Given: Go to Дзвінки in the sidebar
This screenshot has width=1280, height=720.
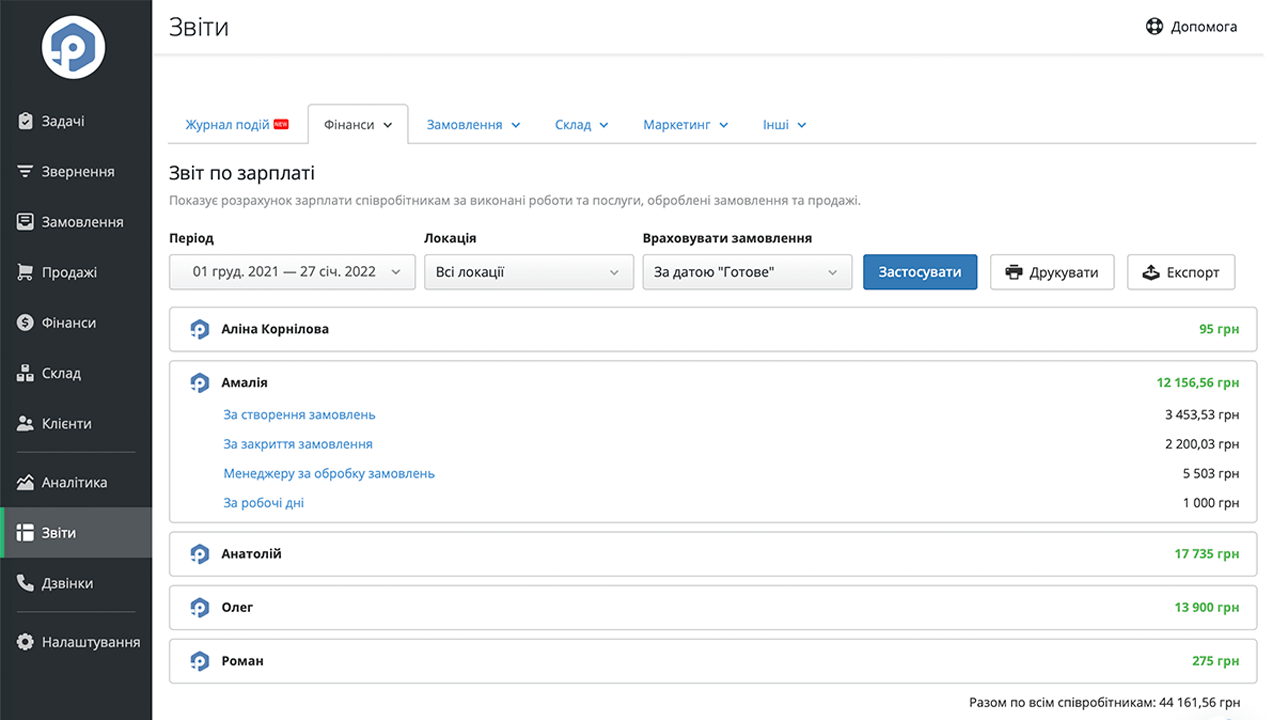Looking at the screenshot, I should pos(76,583).
